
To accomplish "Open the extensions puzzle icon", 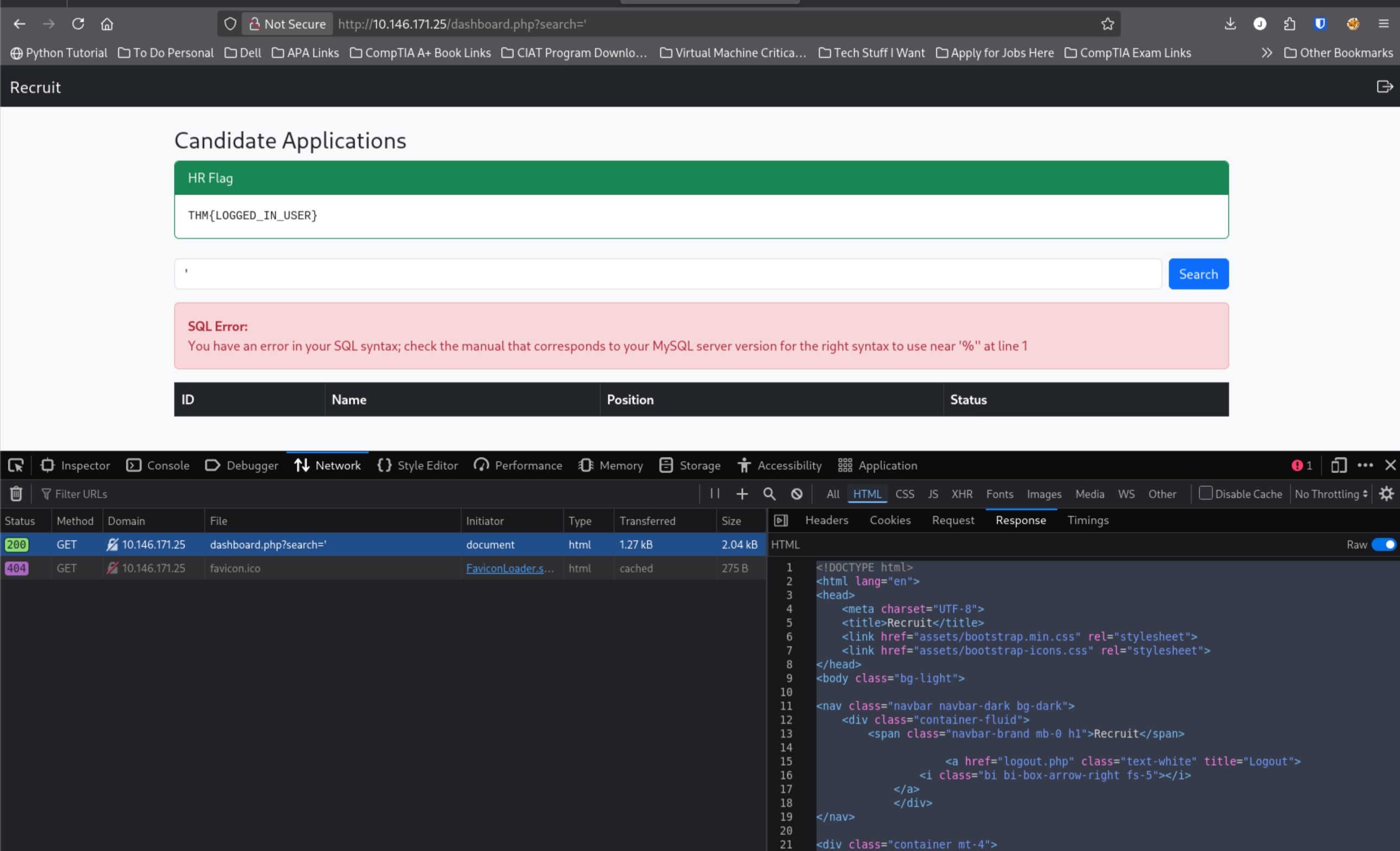I will coord(1290,24).
